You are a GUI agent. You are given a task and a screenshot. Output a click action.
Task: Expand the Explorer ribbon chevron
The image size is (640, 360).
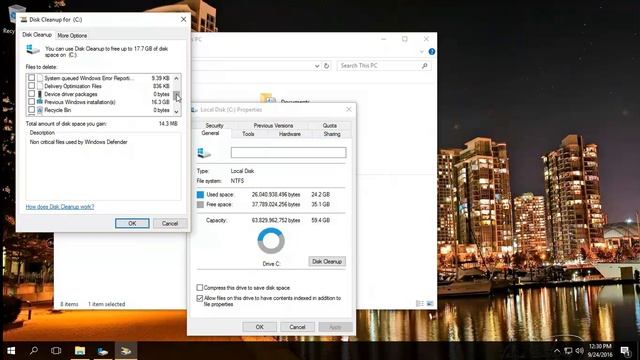click(422, 52)
